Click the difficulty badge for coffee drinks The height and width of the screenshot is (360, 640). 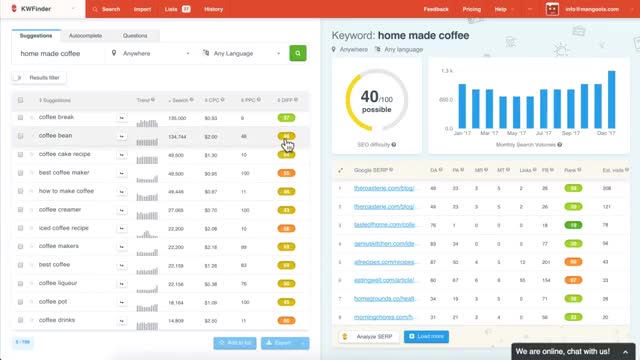287,321
